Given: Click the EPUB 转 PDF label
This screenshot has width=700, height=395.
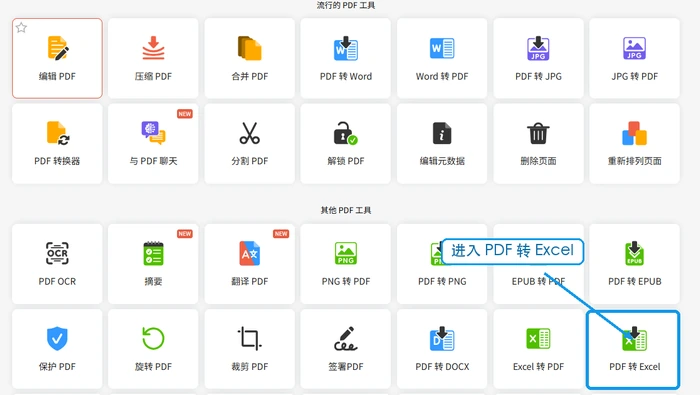Looking at the screenshot, I should tap(538, 282).
